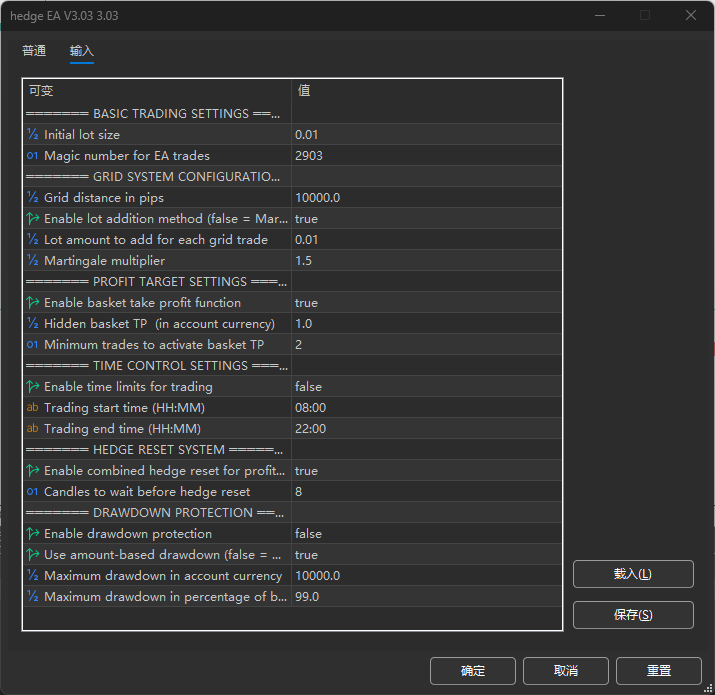This screenshot has width=715, height=695.
Task: Toggle Enable combined hedge reset value
Action: 426,471
